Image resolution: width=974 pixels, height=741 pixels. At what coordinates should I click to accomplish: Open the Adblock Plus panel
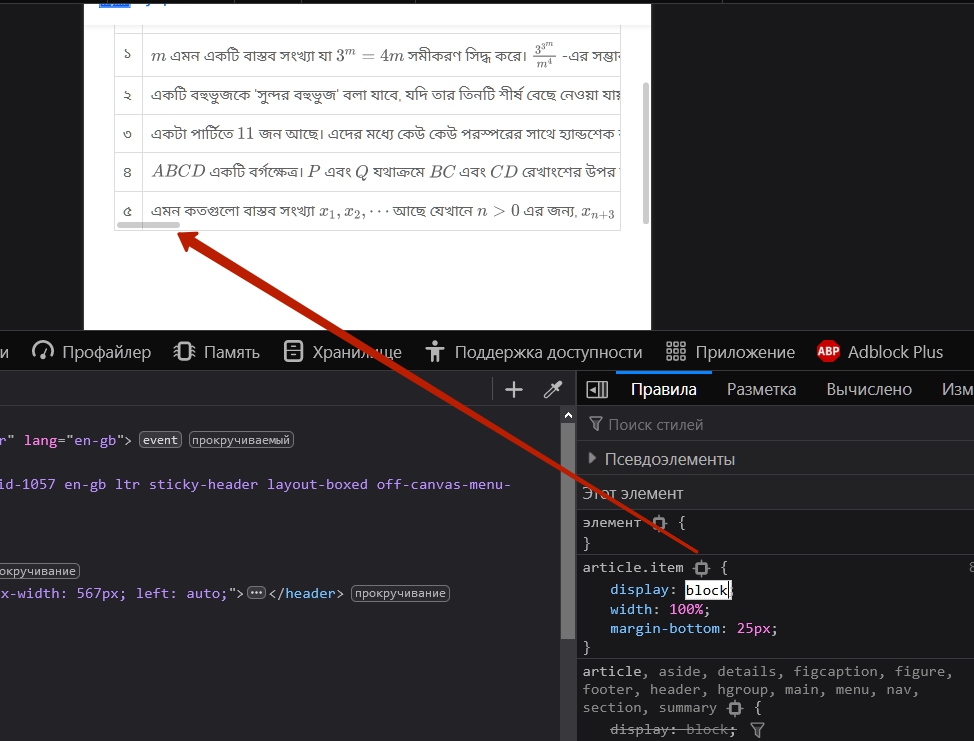coord(880,352)
